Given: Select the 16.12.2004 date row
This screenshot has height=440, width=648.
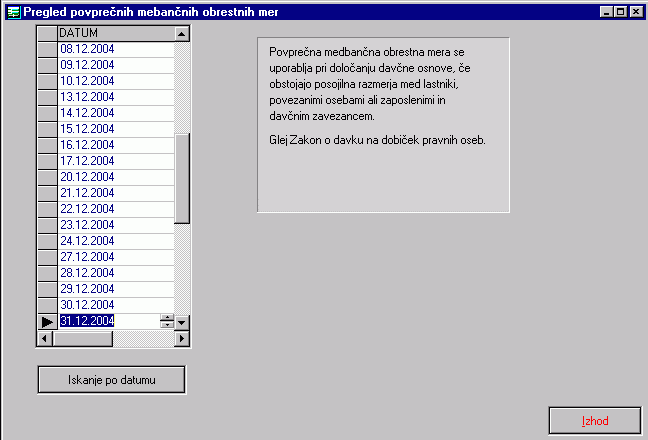Looking at the screenshot, I should (x=116, y=145).
